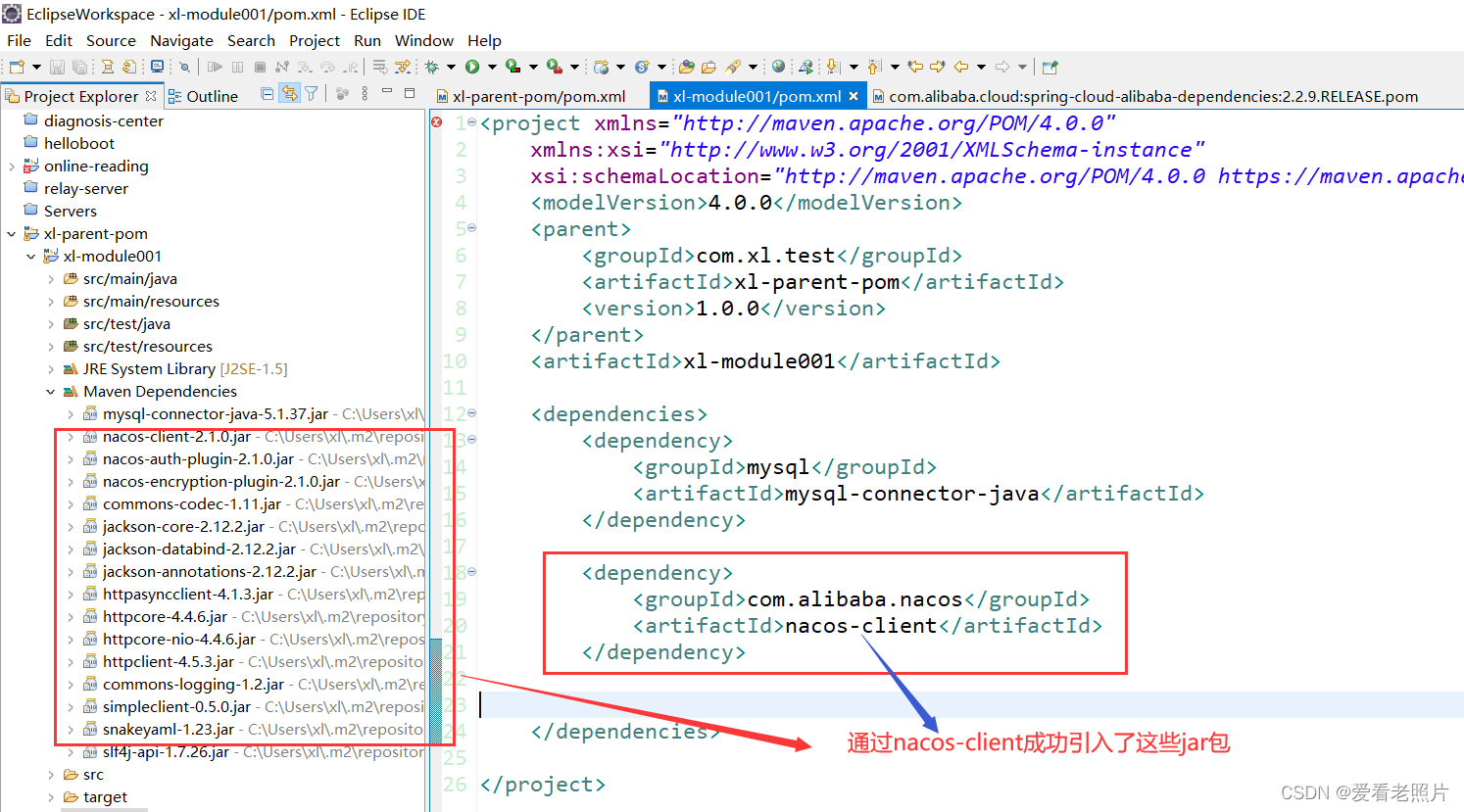Image resolution: width=1464 pixels, height=812 pixels.
Task: Collapse Maven Dependencies node
Action: [x=51, y=392]
